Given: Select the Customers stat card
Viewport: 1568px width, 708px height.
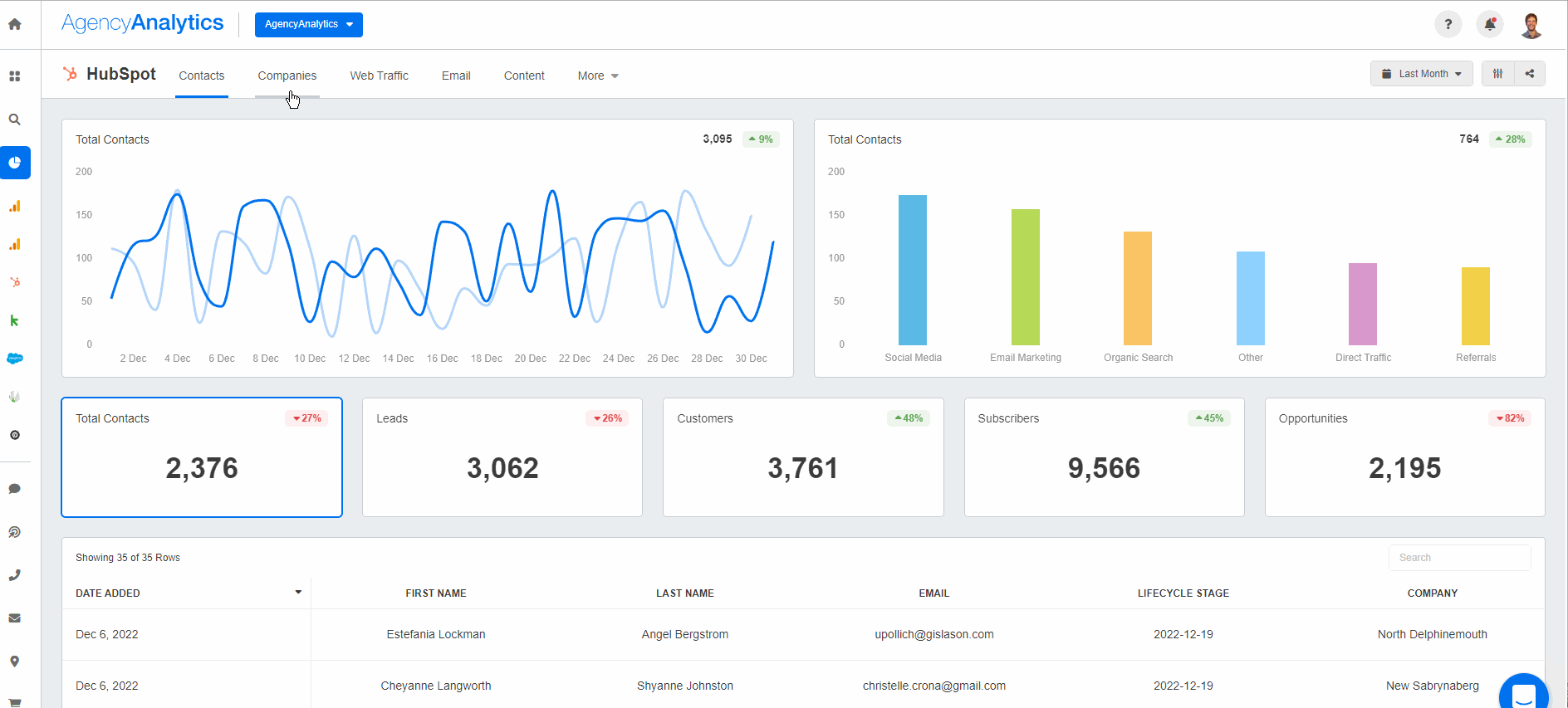Looking at the screenshot, I should tap(803, 457).
